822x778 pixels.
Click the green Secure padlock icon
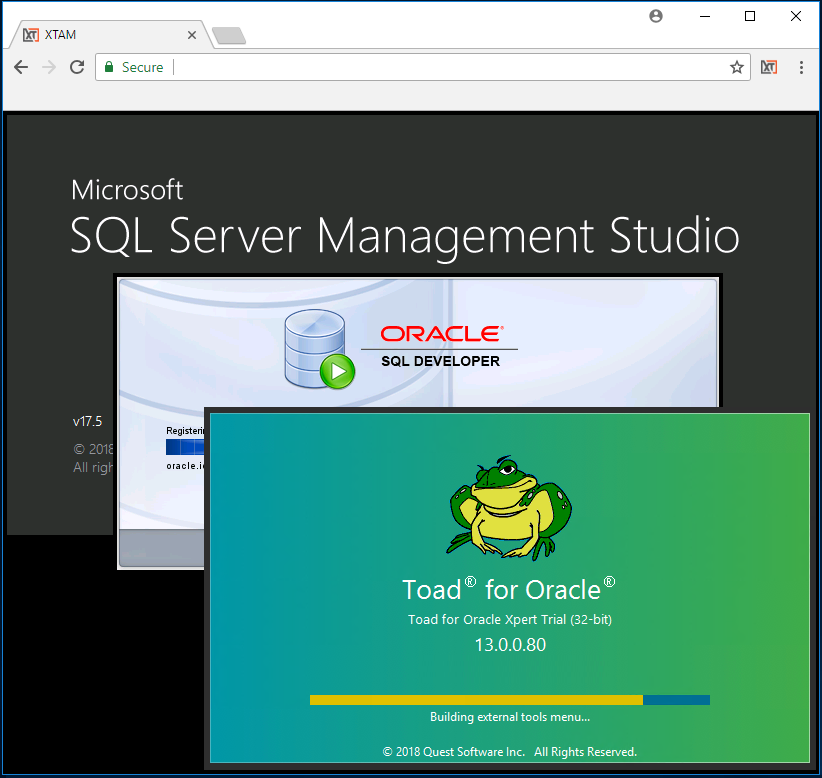click(x=109, y=67)
